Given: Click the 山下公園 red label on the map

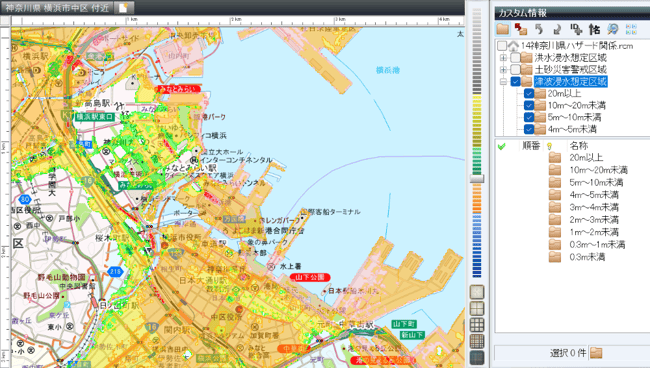Looking at the screenshot, I should pyautogui.click(x=310, y=277).
